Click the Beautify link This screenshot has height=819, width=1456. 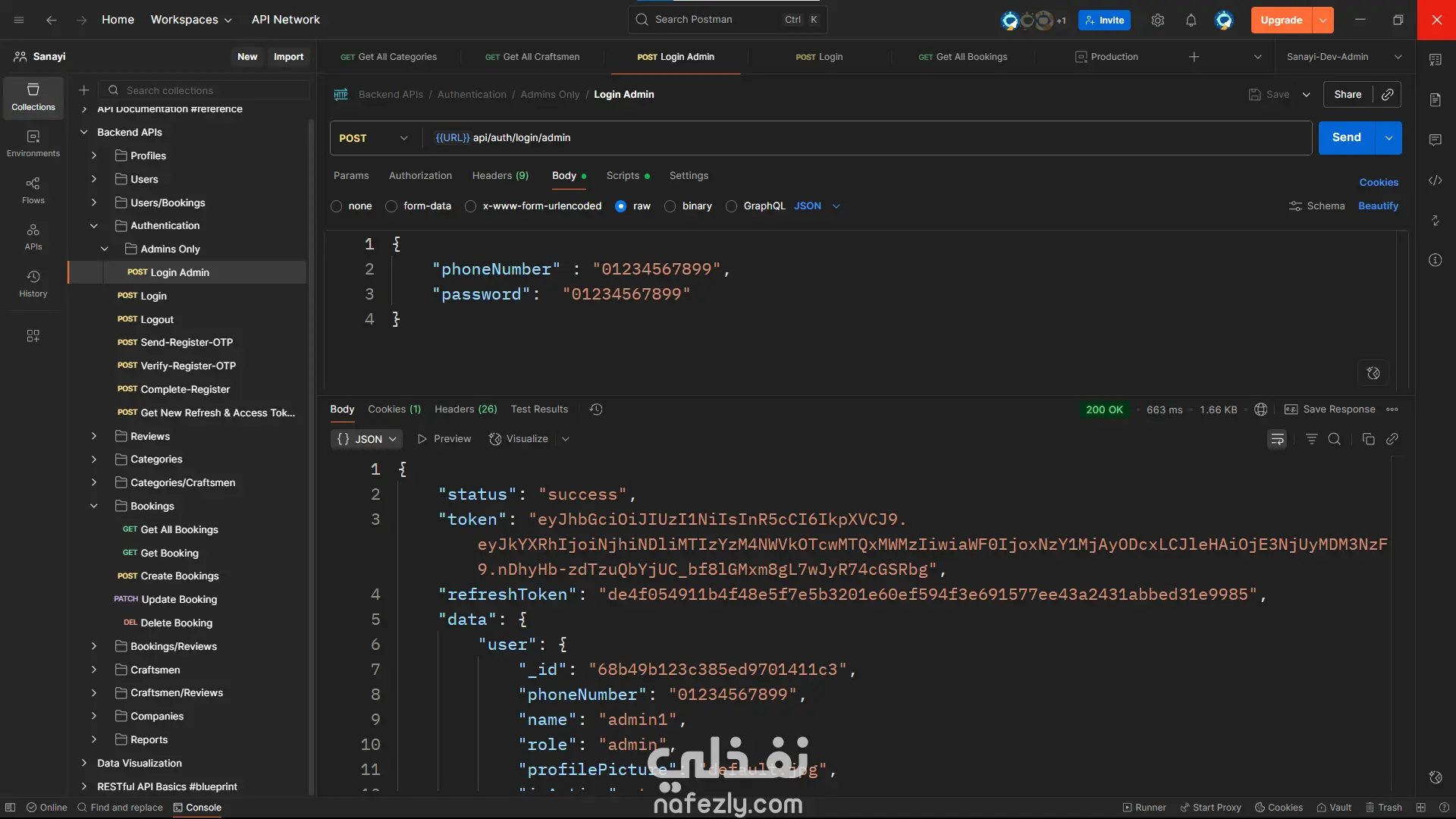pos(1378,206)
